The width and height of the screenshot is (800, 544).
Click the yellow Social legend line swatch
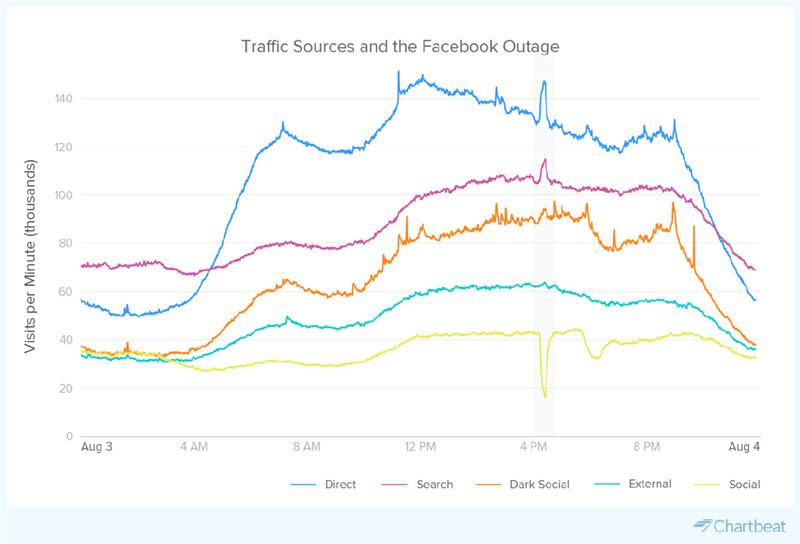tap(710, 484)
